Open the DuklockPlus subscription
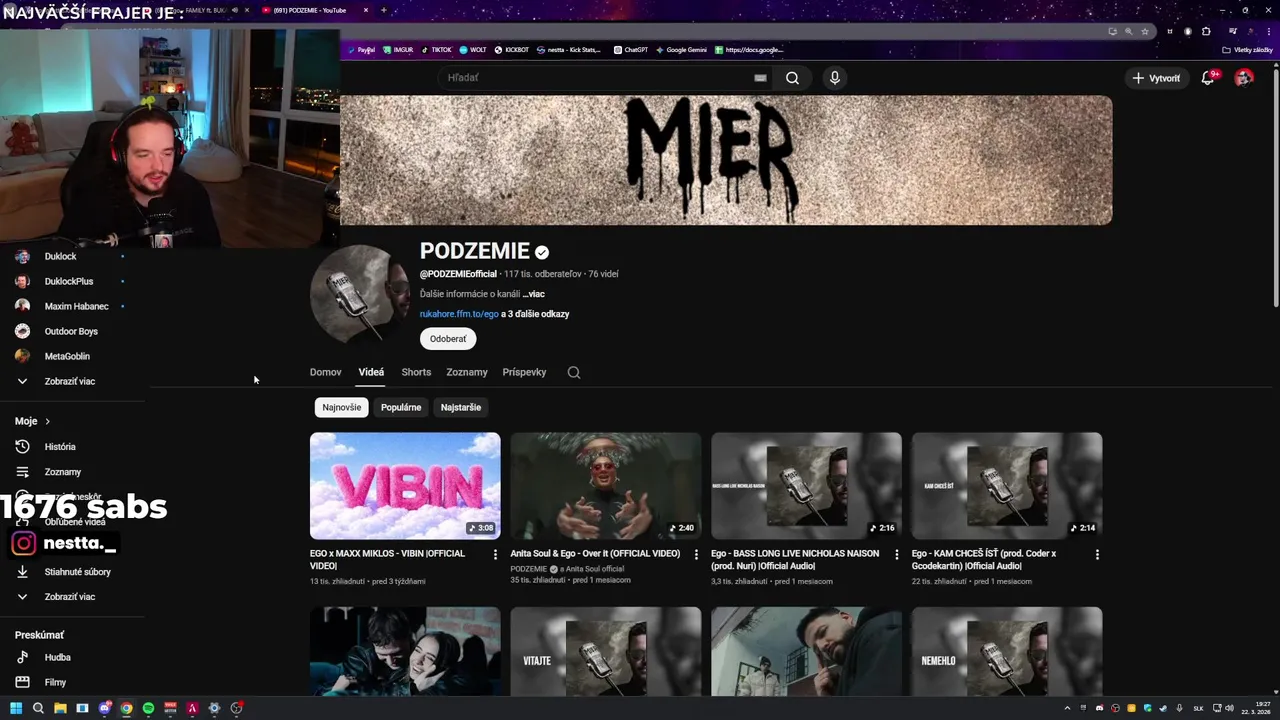 [70, 281]
